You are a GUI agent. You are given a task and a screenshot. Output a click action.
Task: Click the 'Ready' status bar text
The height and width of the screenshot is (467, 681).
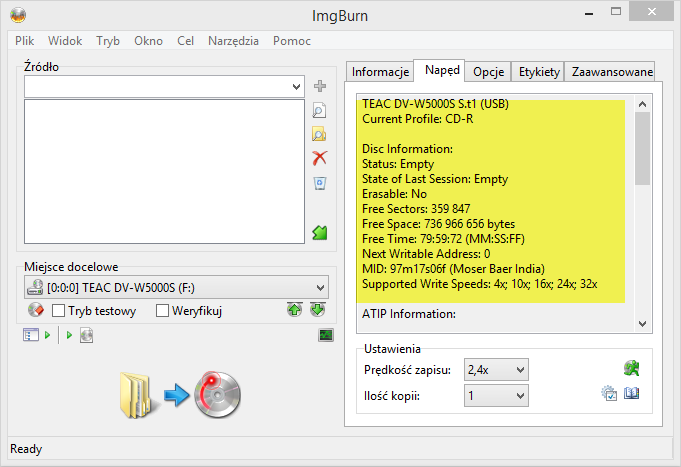[26, 449]
